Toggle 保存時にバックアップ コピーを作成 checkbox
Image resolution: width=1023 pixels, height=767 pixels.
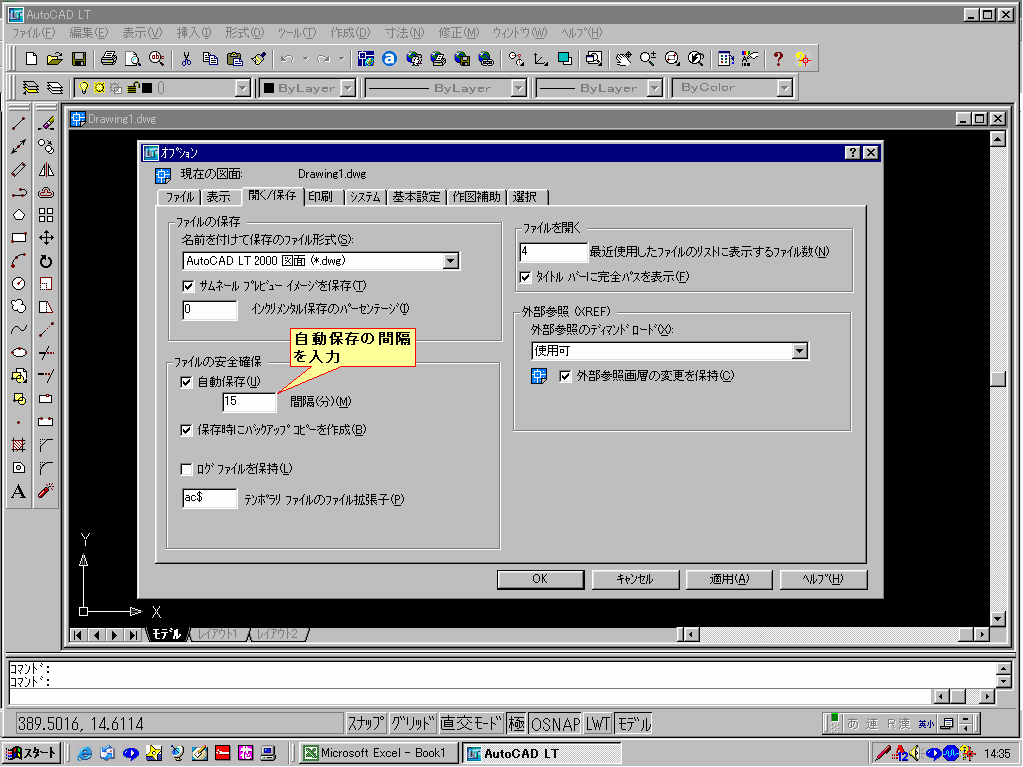pyautogui.click(x=186, y=430)
